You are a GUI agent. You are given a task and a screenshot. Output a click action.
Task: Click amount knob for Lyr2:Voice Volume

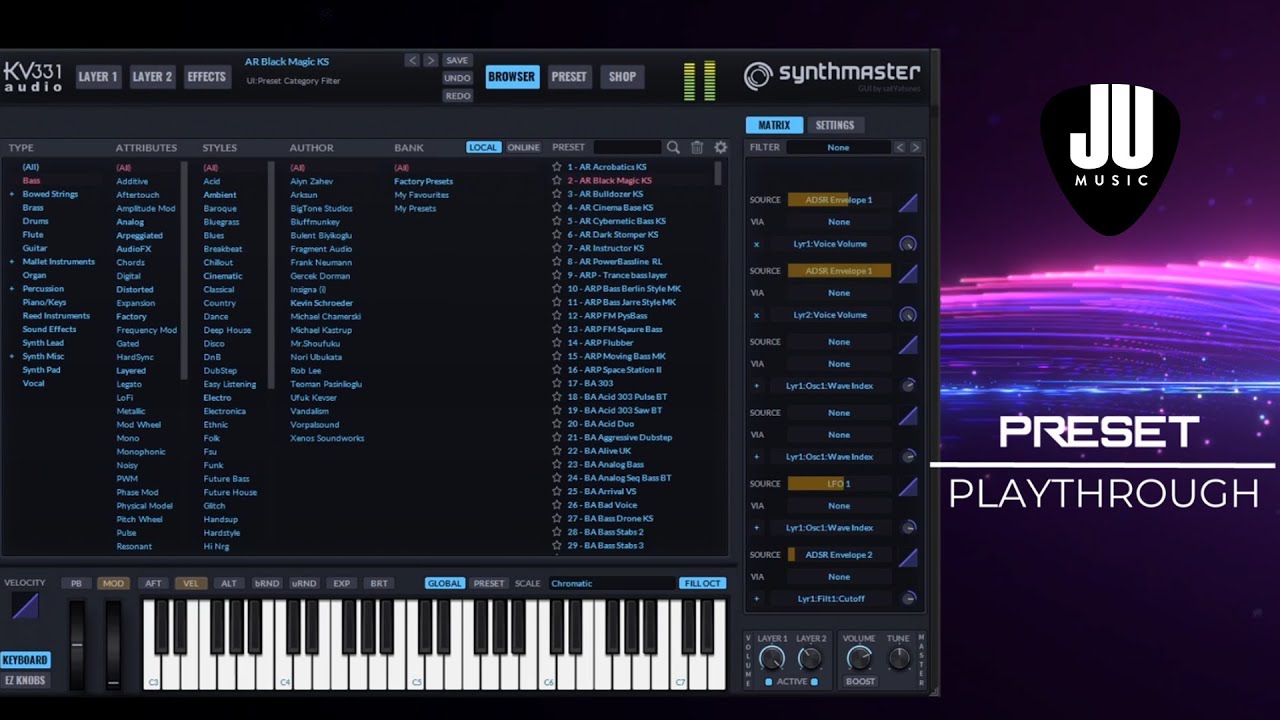pos(908,315)
